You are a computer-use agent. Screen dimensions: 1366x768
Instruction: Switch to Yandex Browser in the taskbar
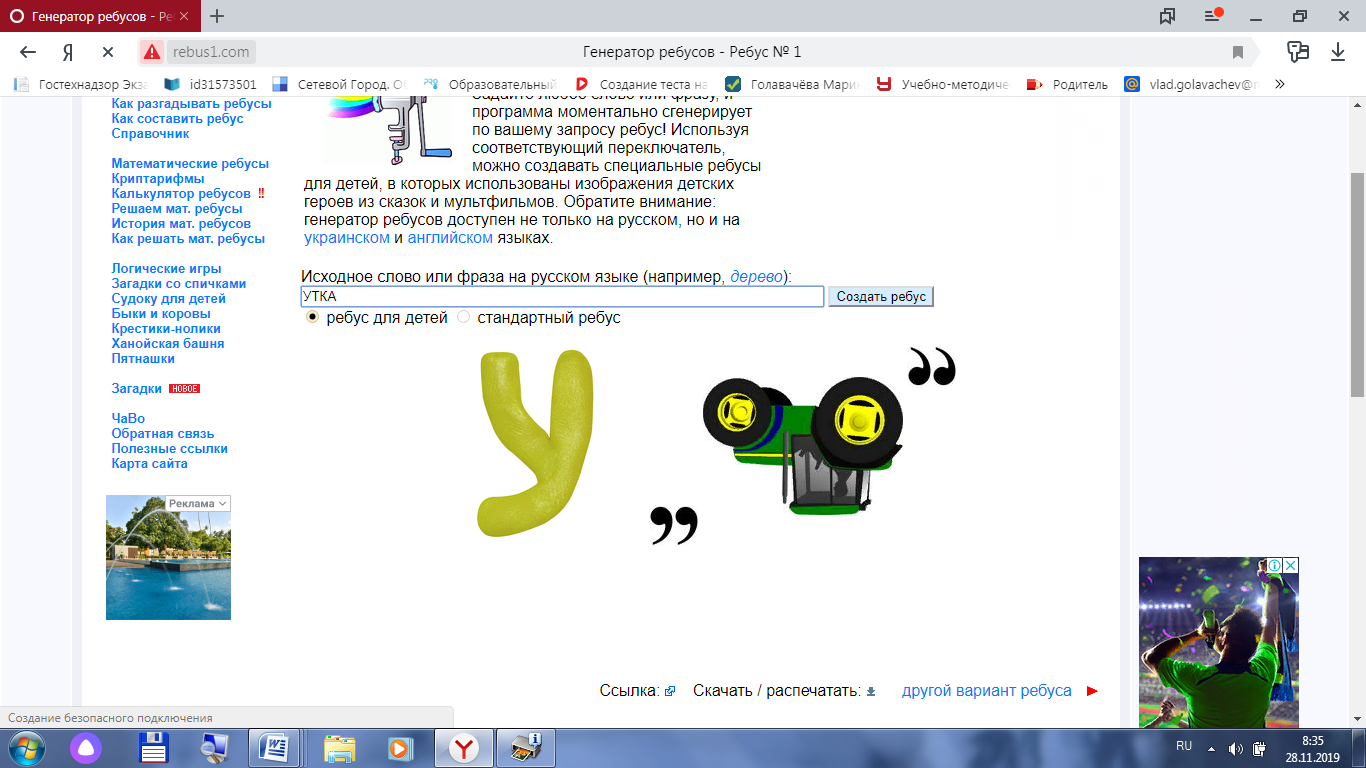coord(464,748)
